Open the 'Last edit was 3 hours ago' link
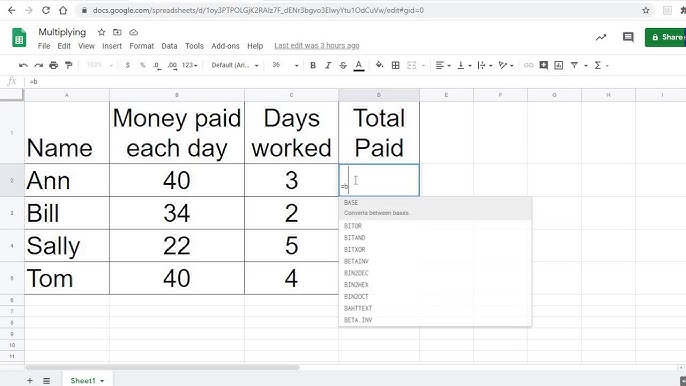 (317, 46)
